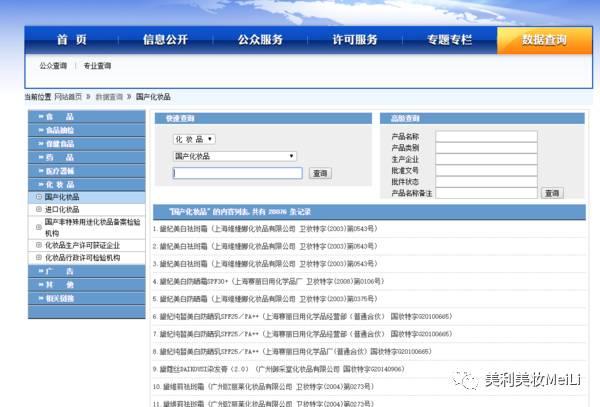The width and height of the screenshot is (600, 407).
Task: Click the plus icon beside 化妆品行政许可检验机构
Action: (x=39, y=257)
